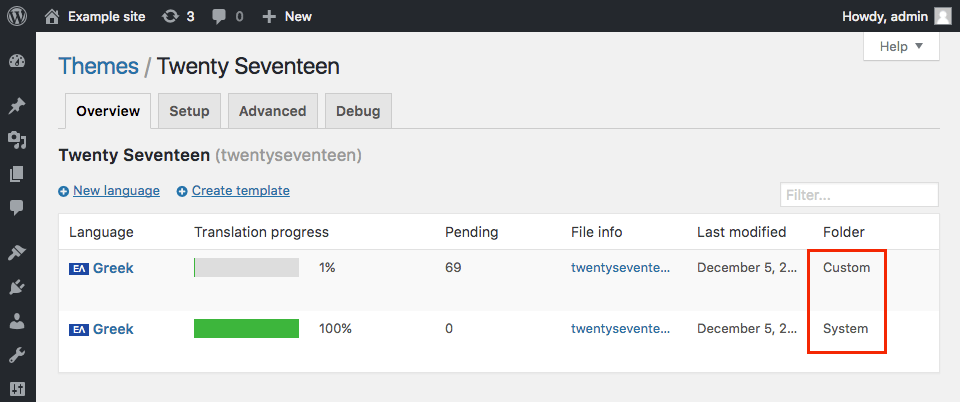Open Posts via the pushpin icon
The image size is (960, 402).
[17, 106]
